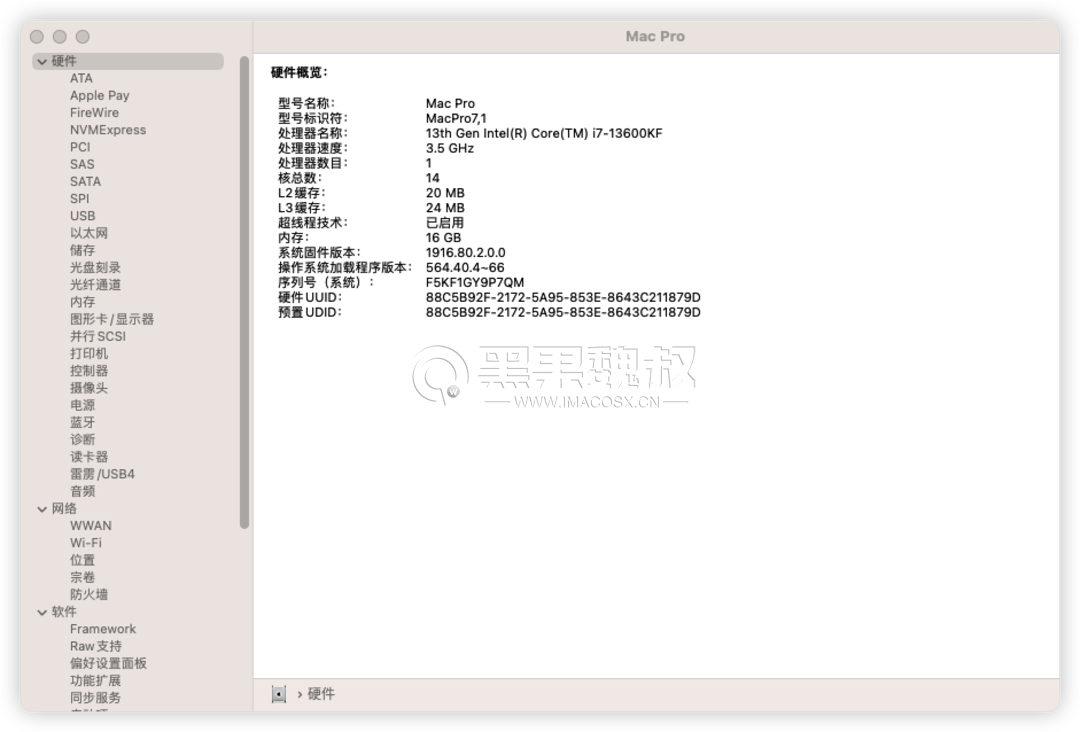1080x732 pixels.
Task: Click the window close button
Action: click(37, 37)
